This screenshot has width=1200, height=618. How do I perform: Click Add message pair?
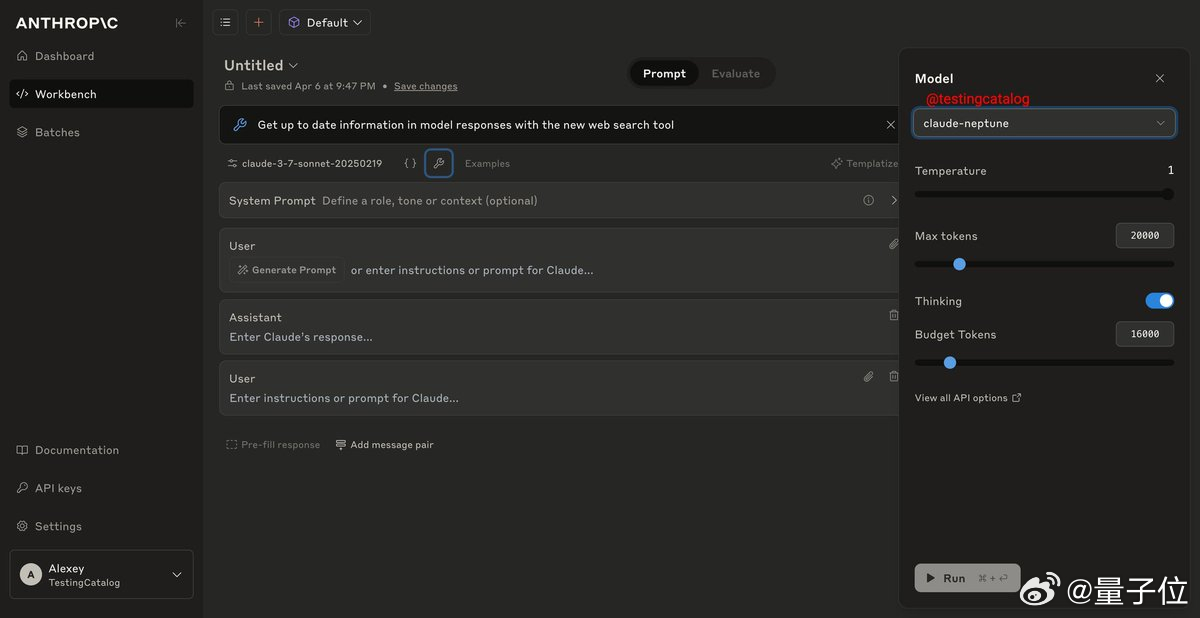(384, 445)
